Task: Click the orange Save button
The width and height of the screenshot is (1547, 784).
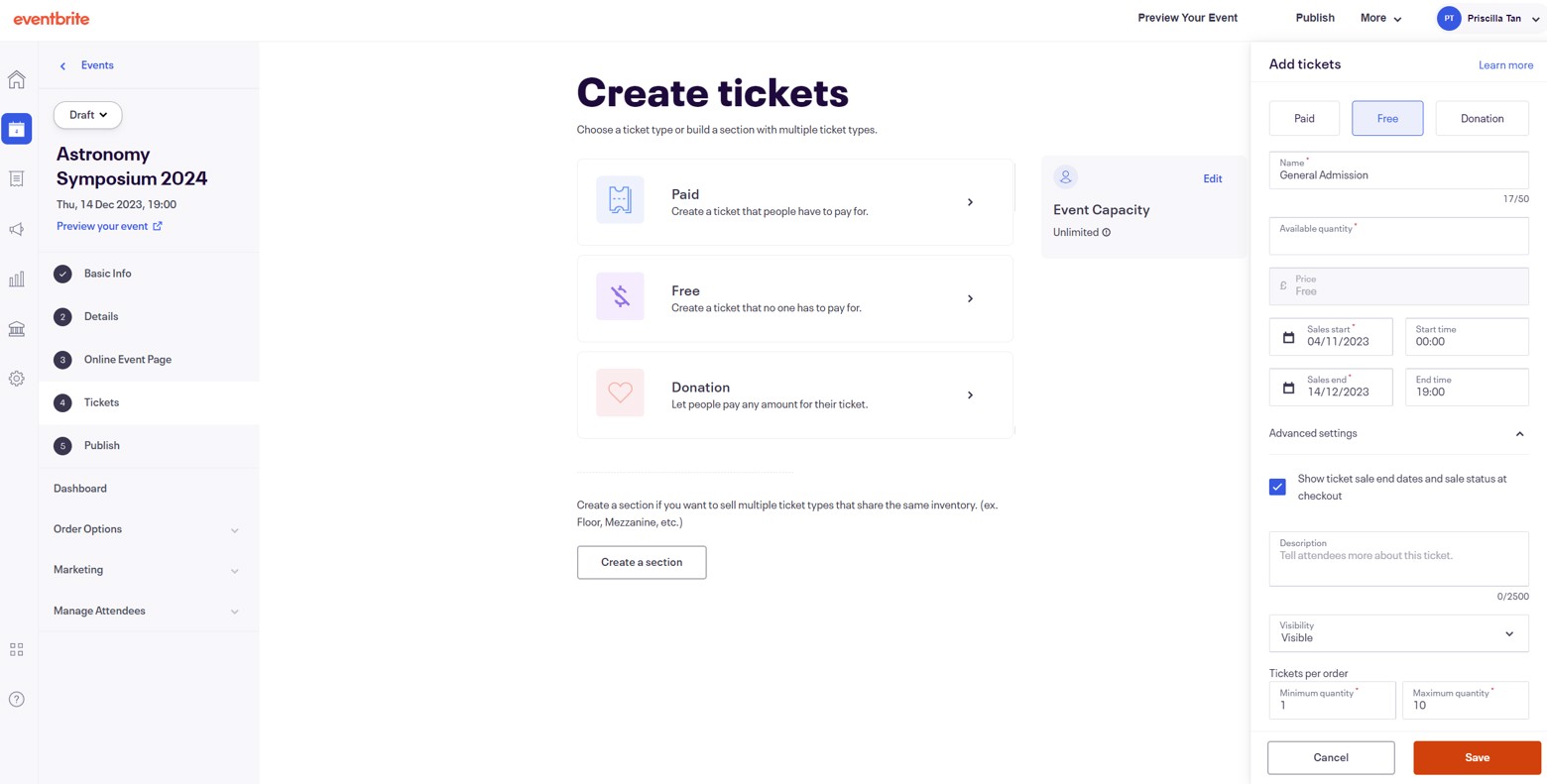Action: (1477, 757)
